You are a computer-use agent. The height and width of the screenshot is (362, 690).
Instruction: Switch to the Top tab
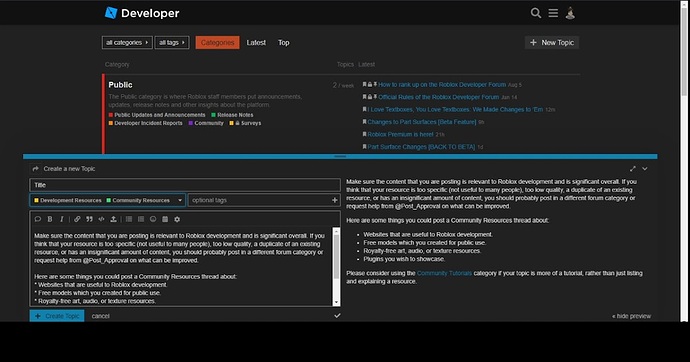click(283, 43)
